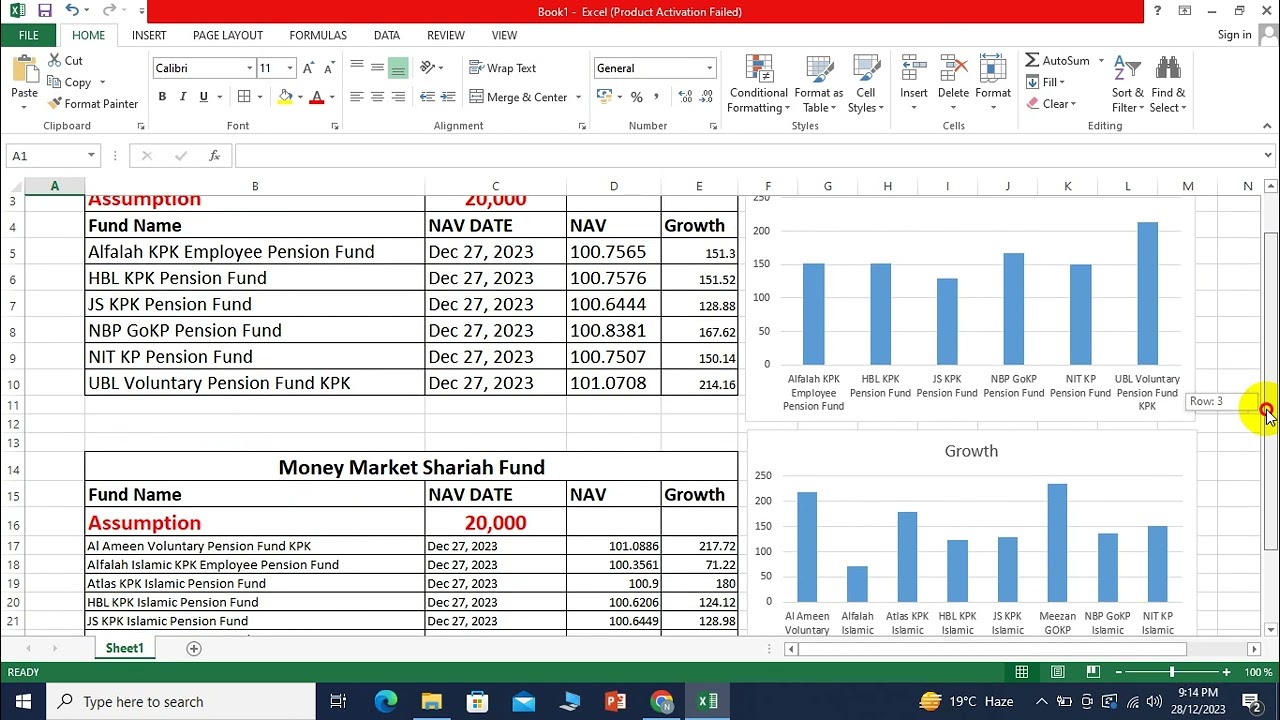Click Increase Decimal icon
Viewport: 1280px width, 720px height.
pyautogui.click(x=685, y=97)
